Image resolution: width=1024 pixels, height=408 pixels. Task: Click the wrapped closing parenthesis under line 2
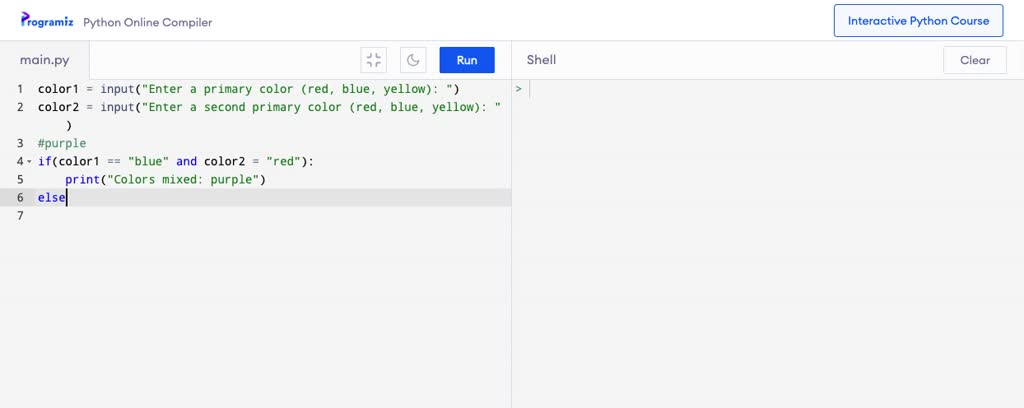(69, 125)
